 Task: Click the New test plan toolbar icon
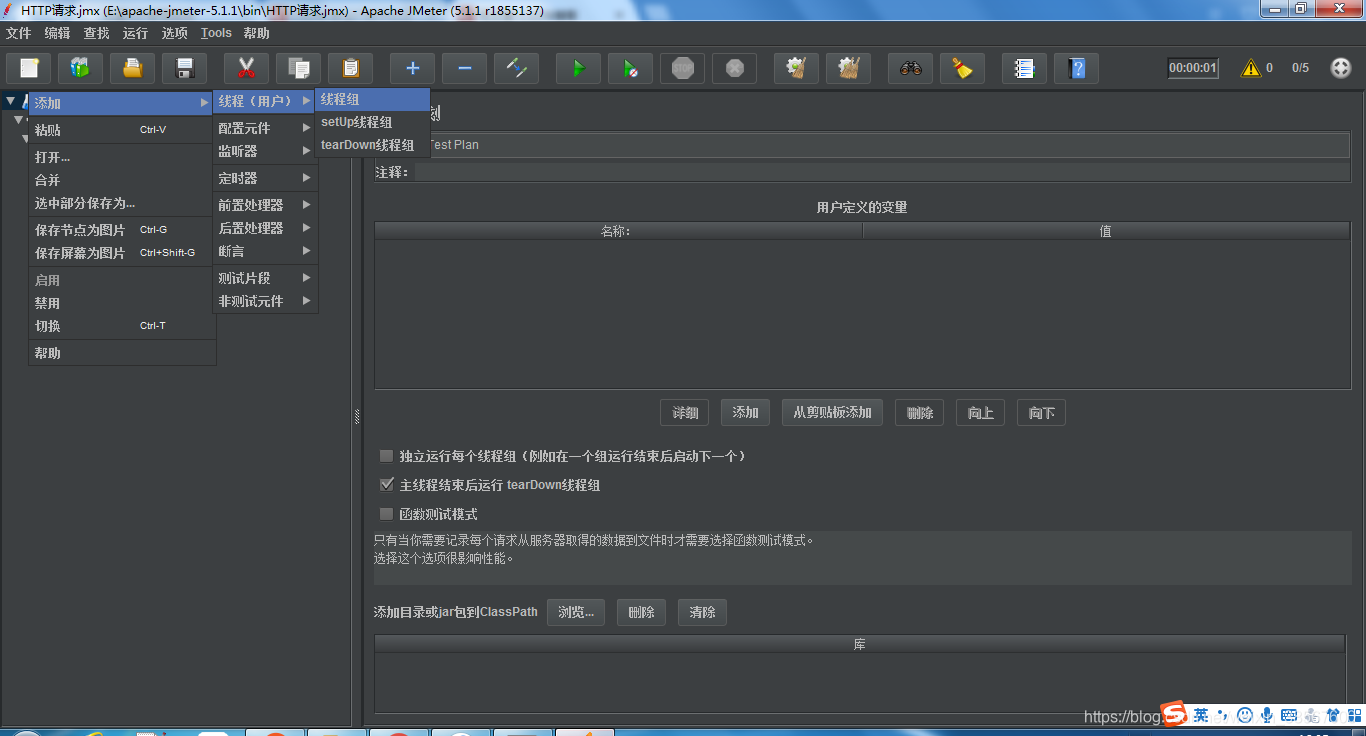point(29,68)
